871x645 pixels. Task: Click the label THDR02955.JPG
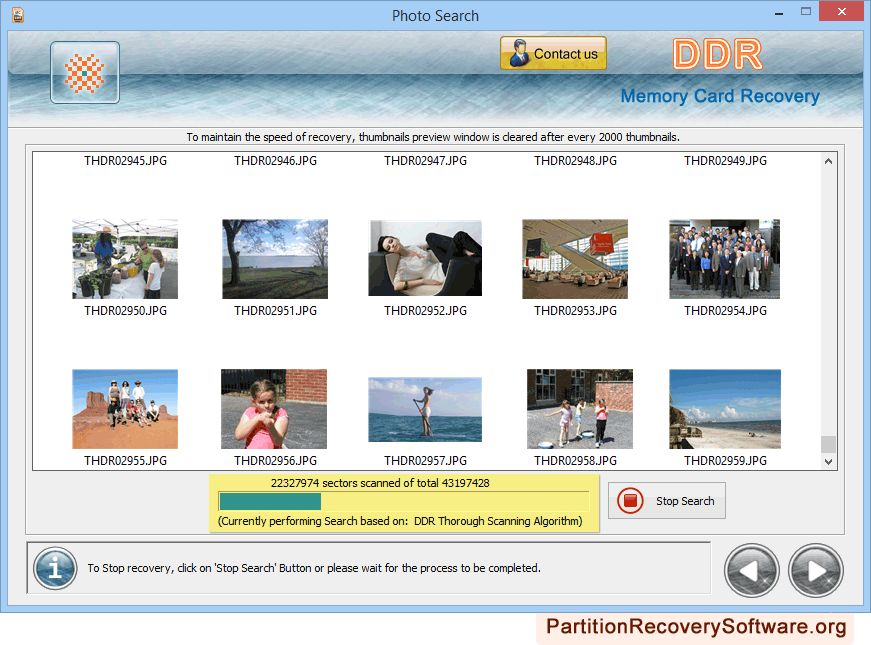[126, 461]
